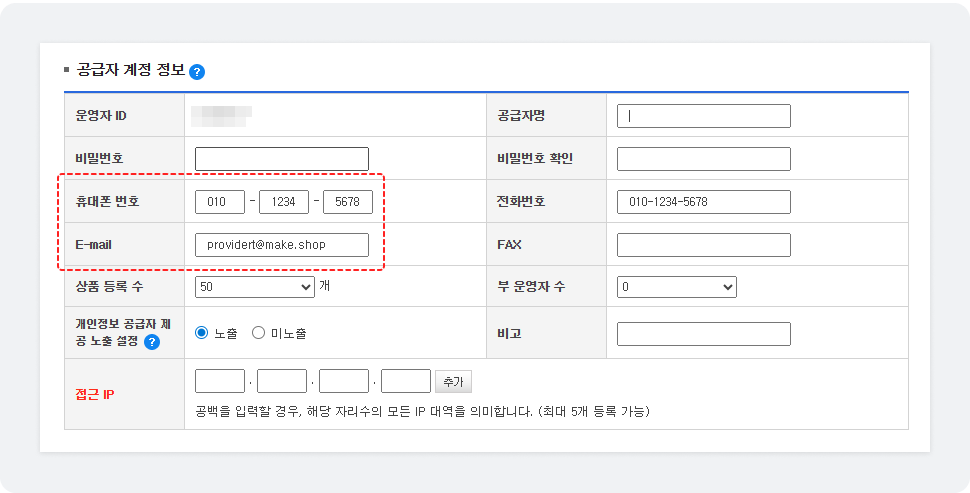
Task: Click the E-mail input field
Action: 282,245
